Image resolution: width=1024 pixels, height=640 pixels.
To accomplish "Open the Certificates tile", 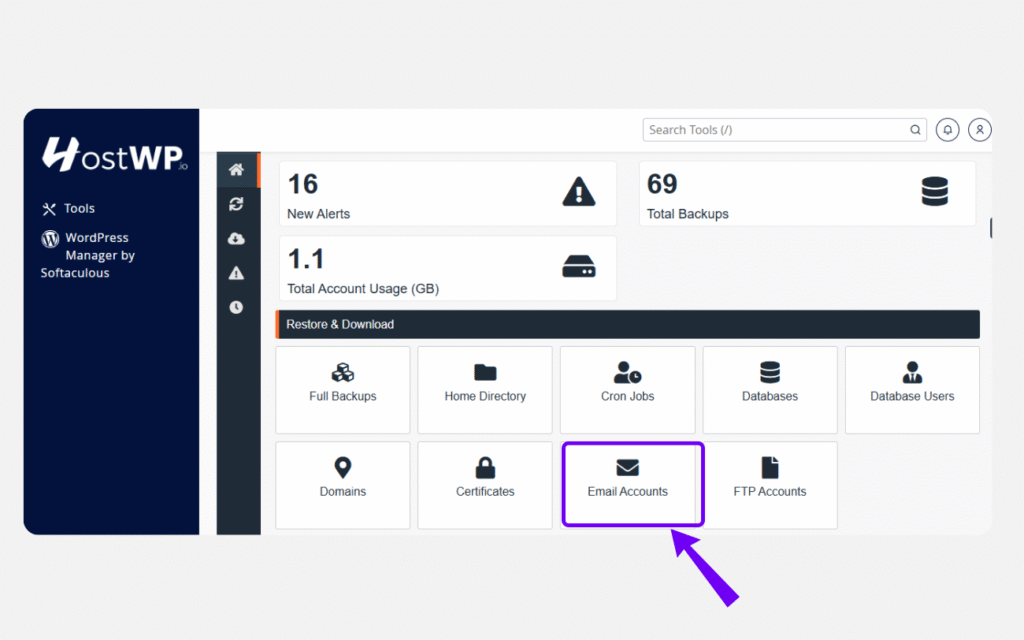I will (x=485, y=485).
